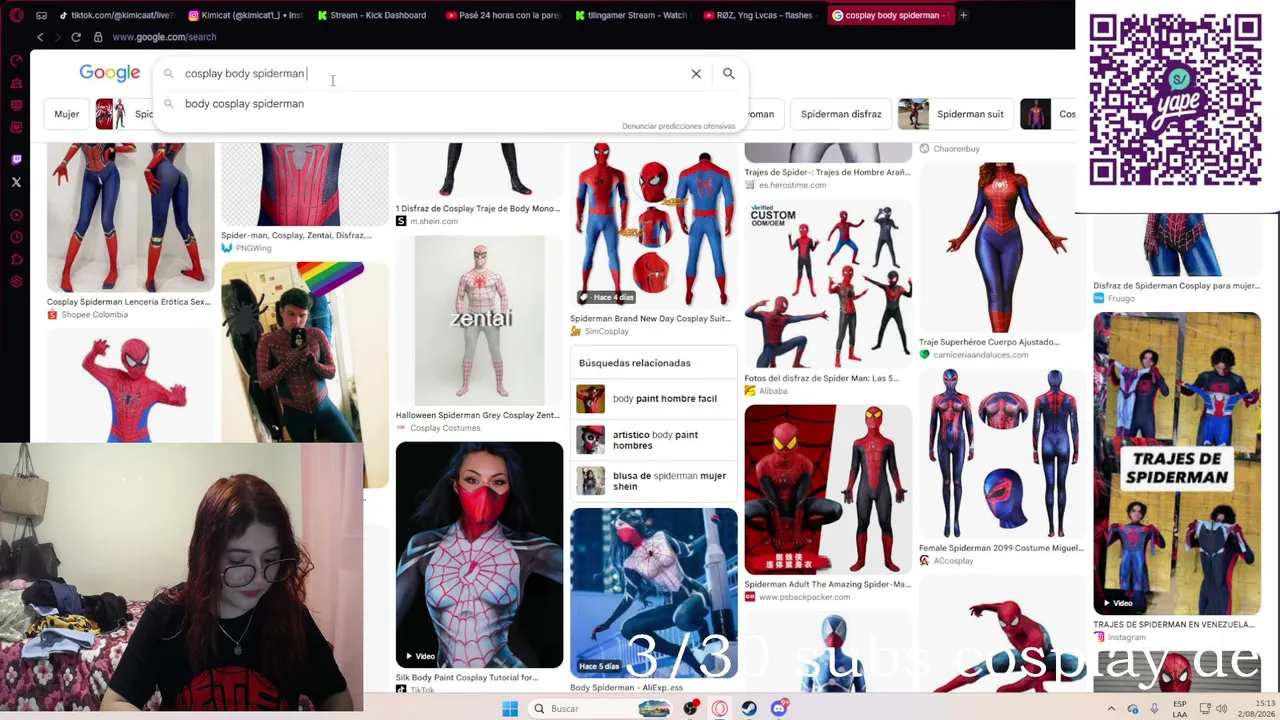Image resolution: width=1280 pixels, height=720 pixels.
Task: Switch to Stream - Kick Dashboard tab
Action: (x=373, y=15)
